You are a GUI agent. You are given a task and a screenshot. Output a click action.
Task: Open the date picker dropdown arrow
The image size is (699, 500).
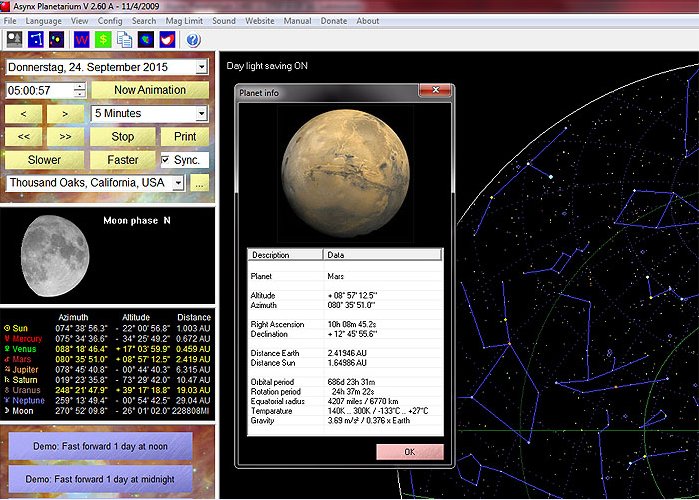[x=201, y=67]
